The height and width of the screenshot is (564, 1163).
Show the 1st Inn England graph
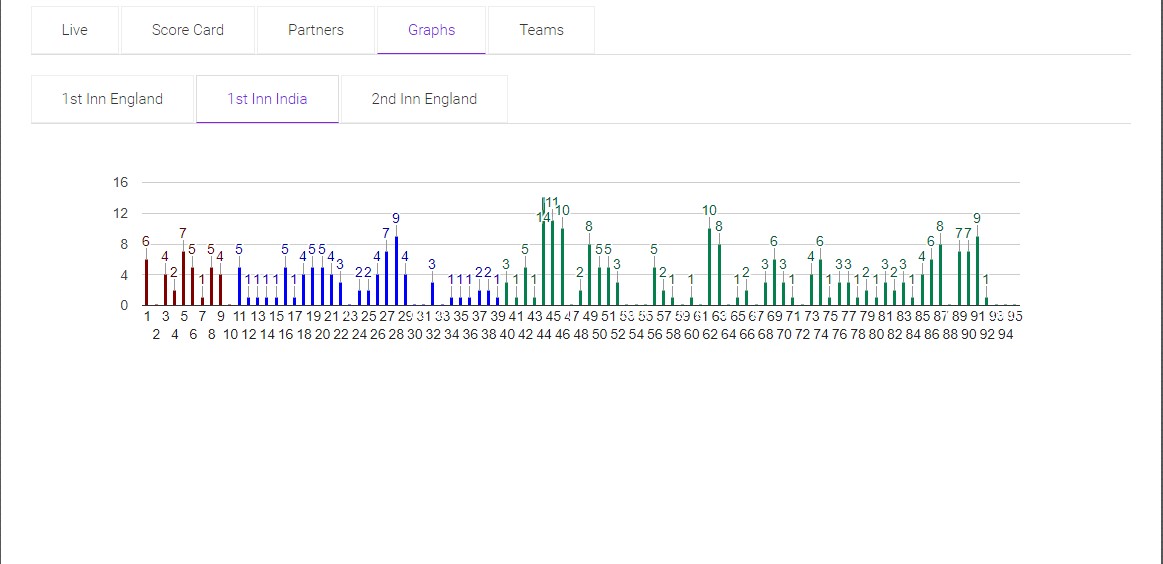(112, 99)
